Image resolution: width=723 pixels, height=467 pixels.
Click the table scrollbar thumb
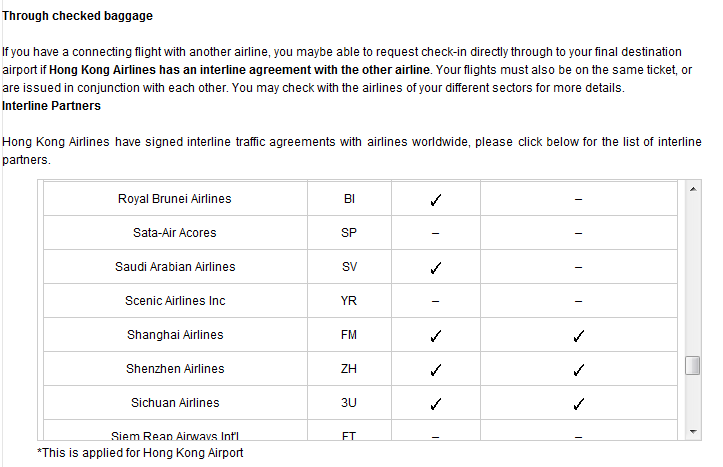pos(693,366)
